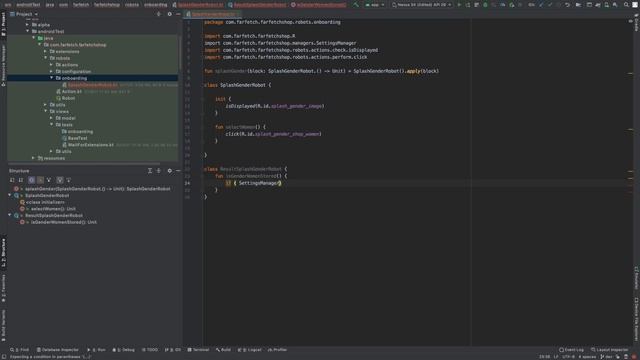This screenshot has width=640, height=360.
Task: Click the Undo arrow in toolbar
Action: pos(567,5)
